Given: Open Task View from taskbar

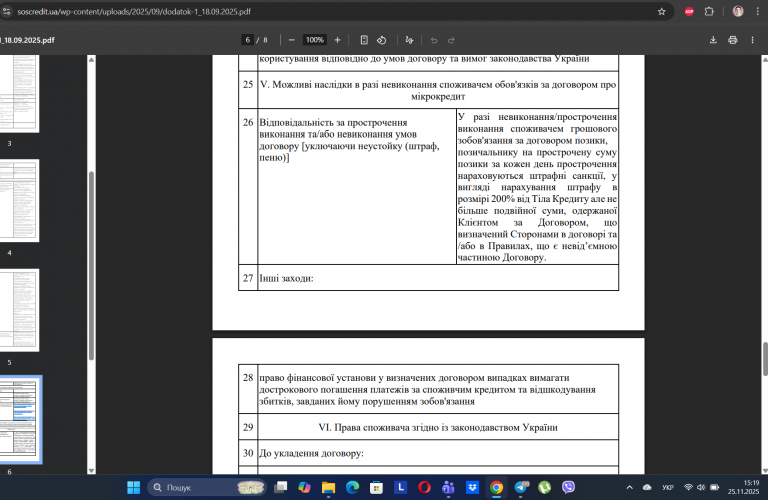Looking at the screenshot, I should tap(281, 487).
